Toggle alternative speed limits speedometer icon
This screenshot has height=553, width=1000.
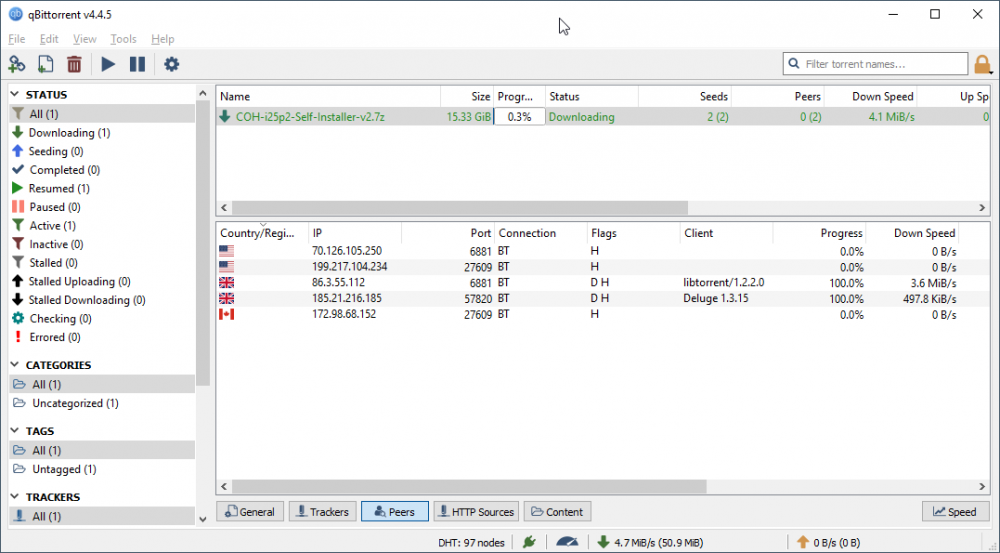[x=567, y=541]
